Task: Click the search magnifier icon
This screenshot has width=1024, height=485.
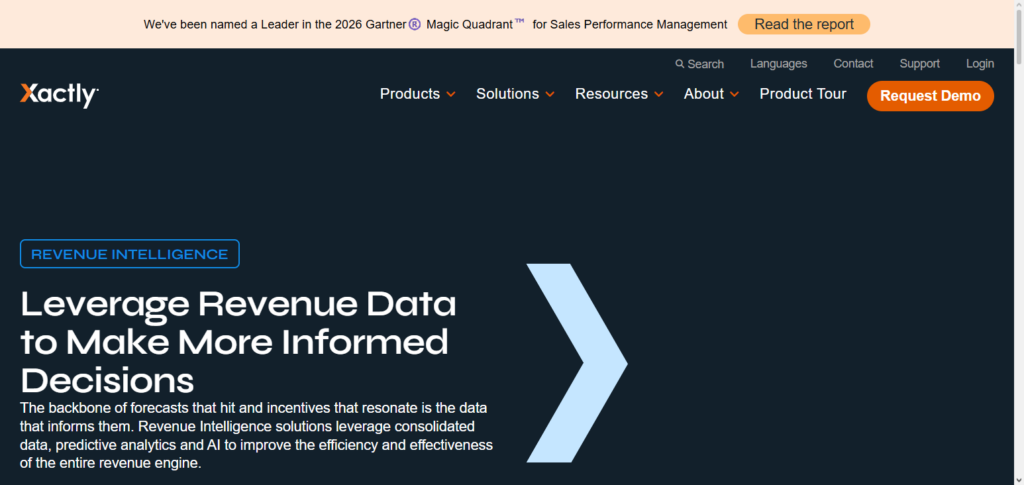Action: tap(680, 64)
